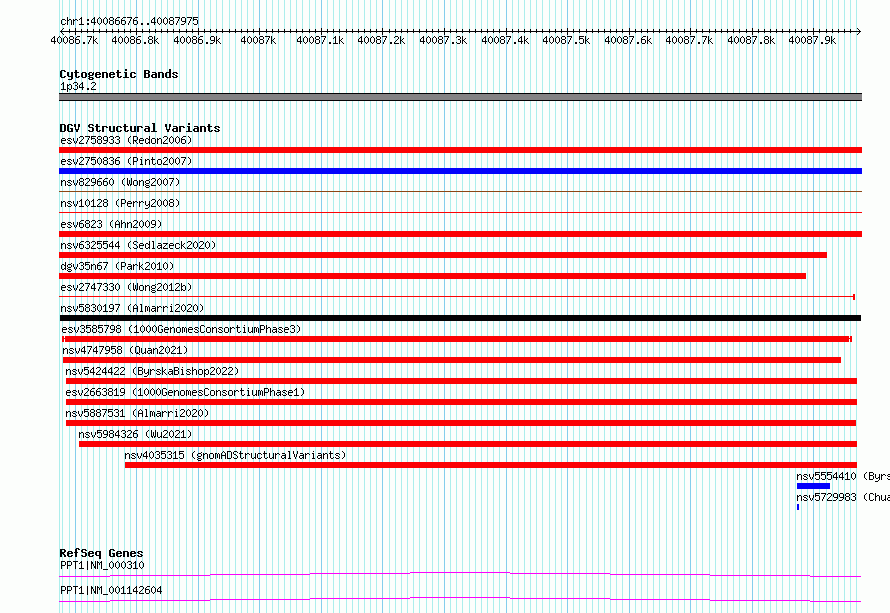The width and height of the screenshot is (890, 613).
Task: Click the red bar for nsv6325544
Action: pyautogui.click(x=443, y=255)
